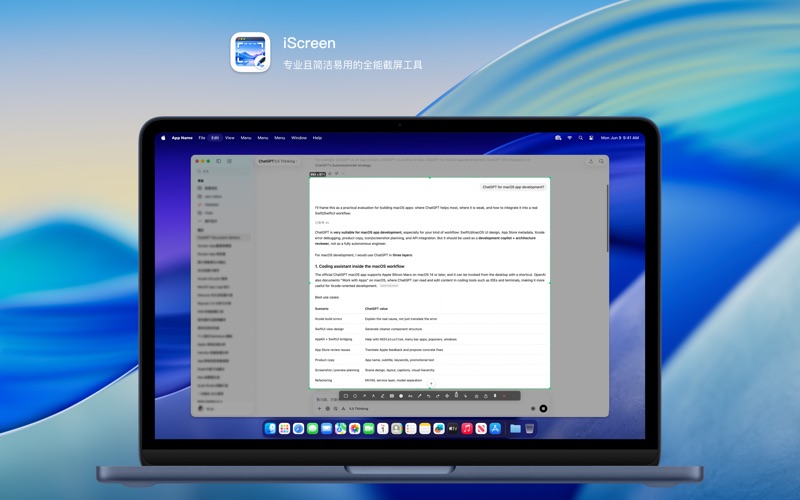Click the share icon in ChatGPT window header
This screenshot has width=800, height=500.
click(591, 161)
